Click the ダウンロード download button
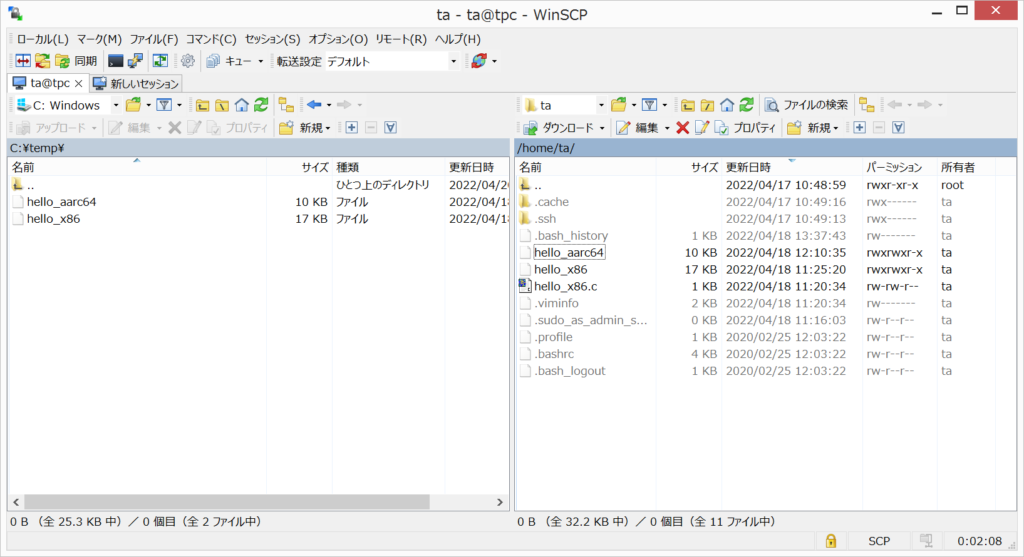 coord(559,128)
